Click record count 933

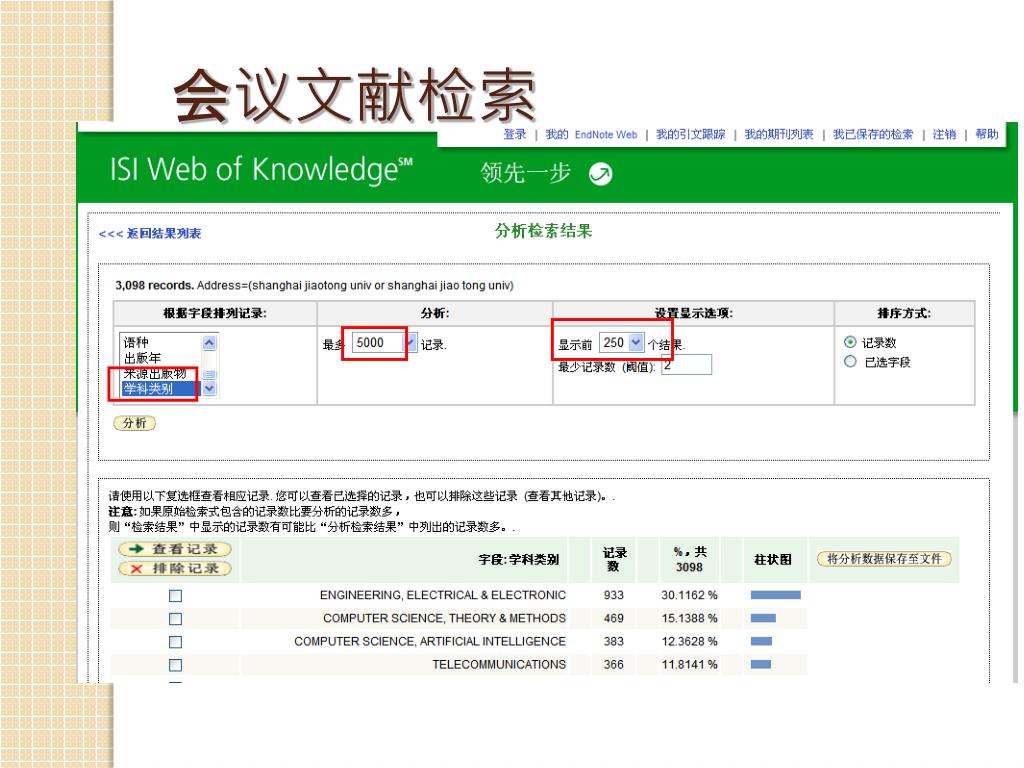613,595
